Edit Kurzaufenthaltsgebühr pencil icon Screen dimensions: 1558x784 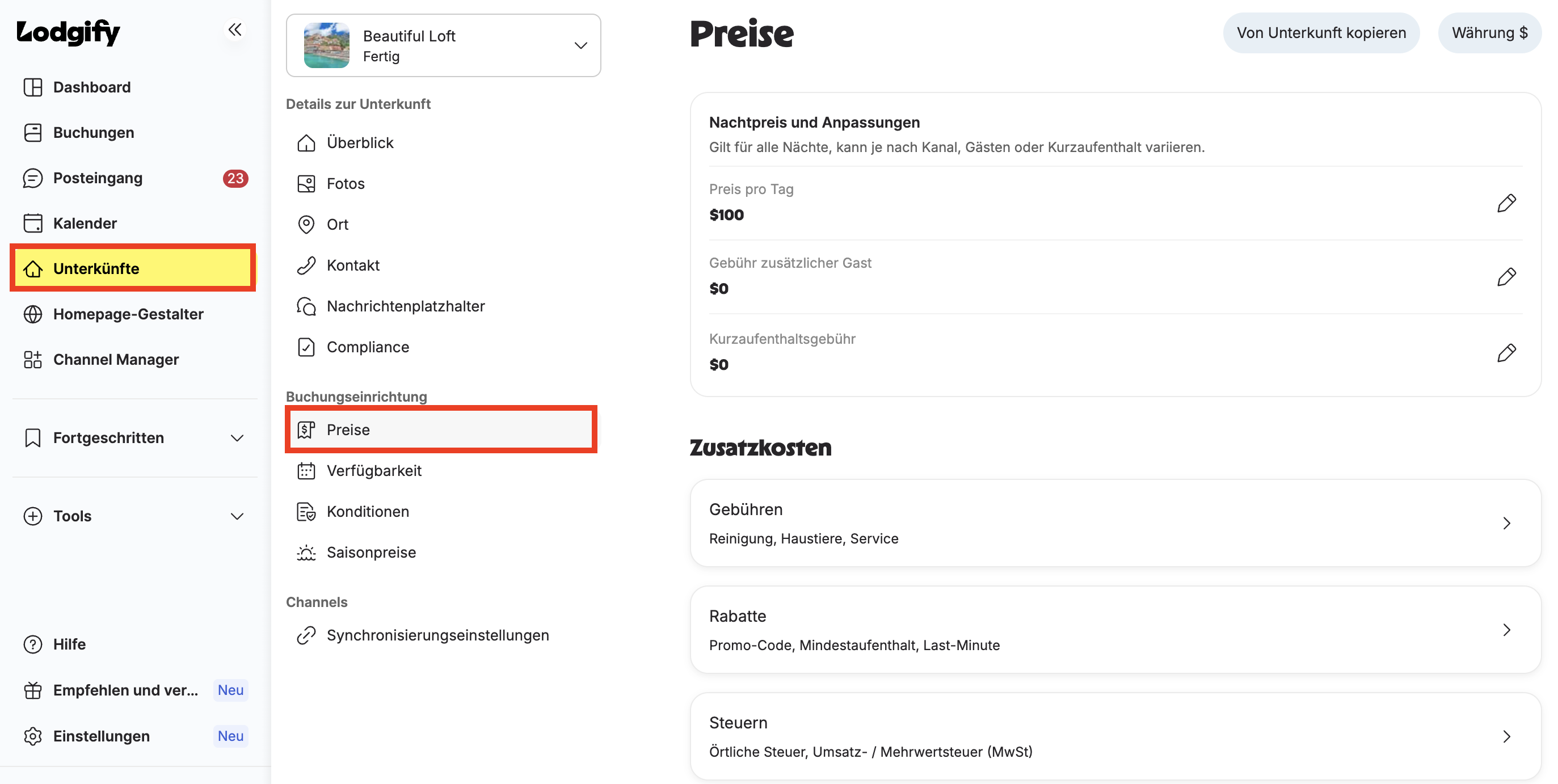point(1506,353)
